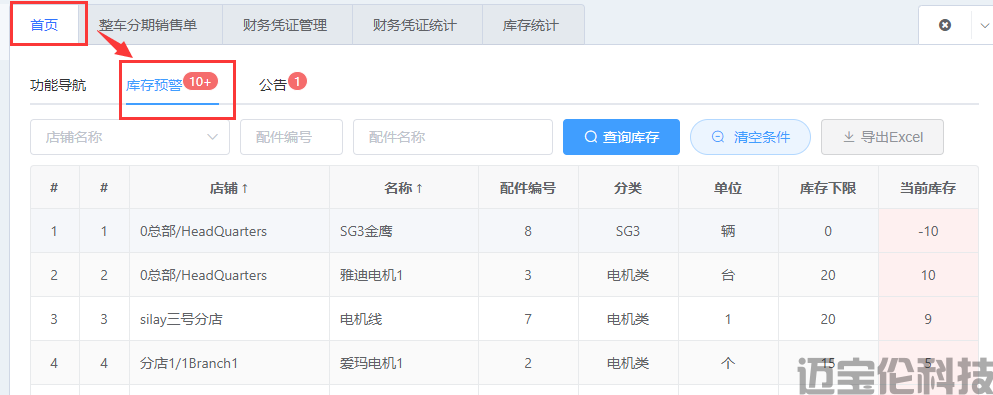The height and width of the screenshot is (395, 993).
Task: Click the SG3 category cell
Action: (628, 232)
